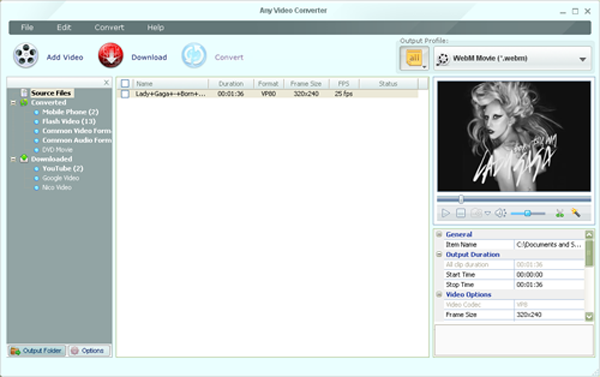Collapse the Video Options section

click(x=439, y=294)
